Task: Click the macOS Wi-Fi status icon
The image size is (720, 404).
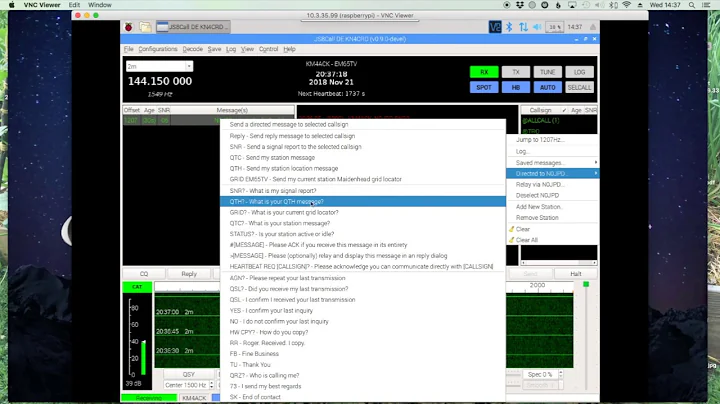Action: click(x=626, y=5)
